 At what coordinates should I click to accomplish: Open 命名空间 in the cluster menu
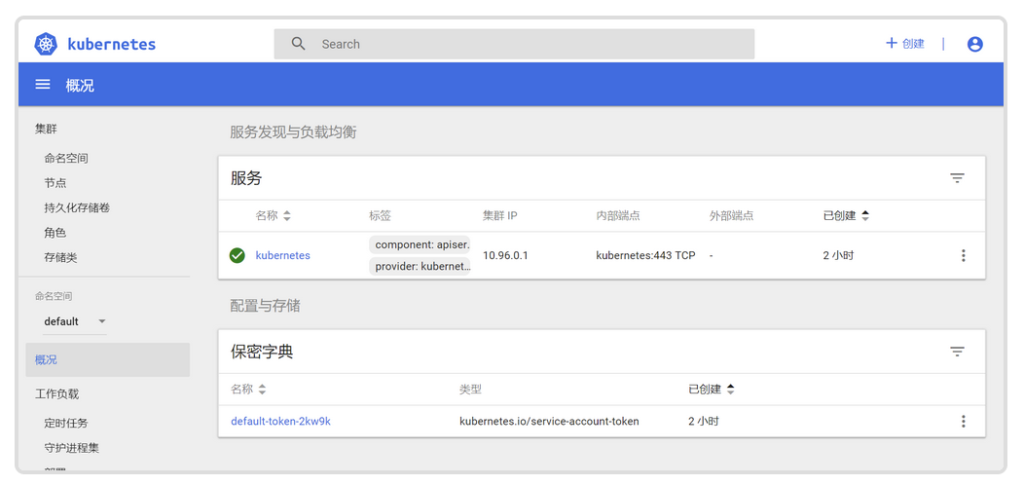coord(66,158)
